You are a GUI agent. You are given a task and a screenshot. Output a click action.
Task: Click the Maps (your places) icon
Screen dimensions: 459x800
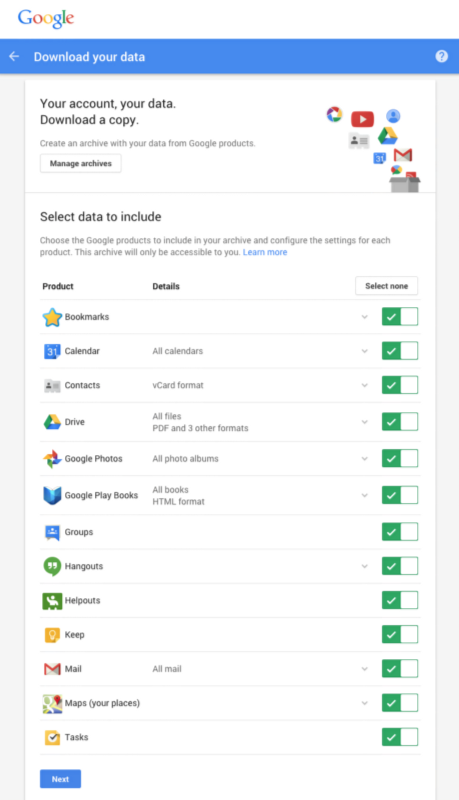[x=52, y=704]
